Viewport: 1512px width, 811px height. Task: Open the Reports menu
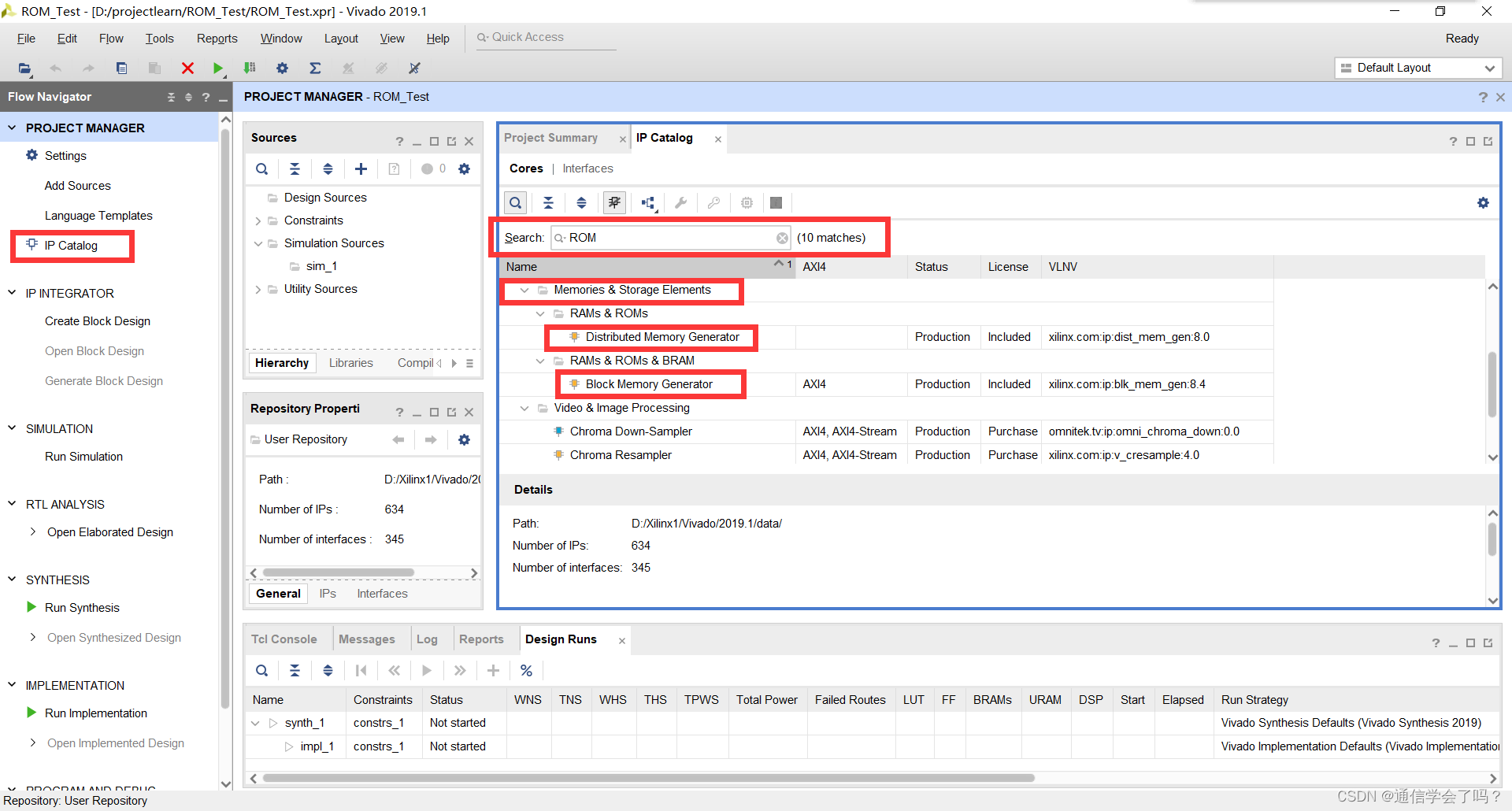point(217,39)
